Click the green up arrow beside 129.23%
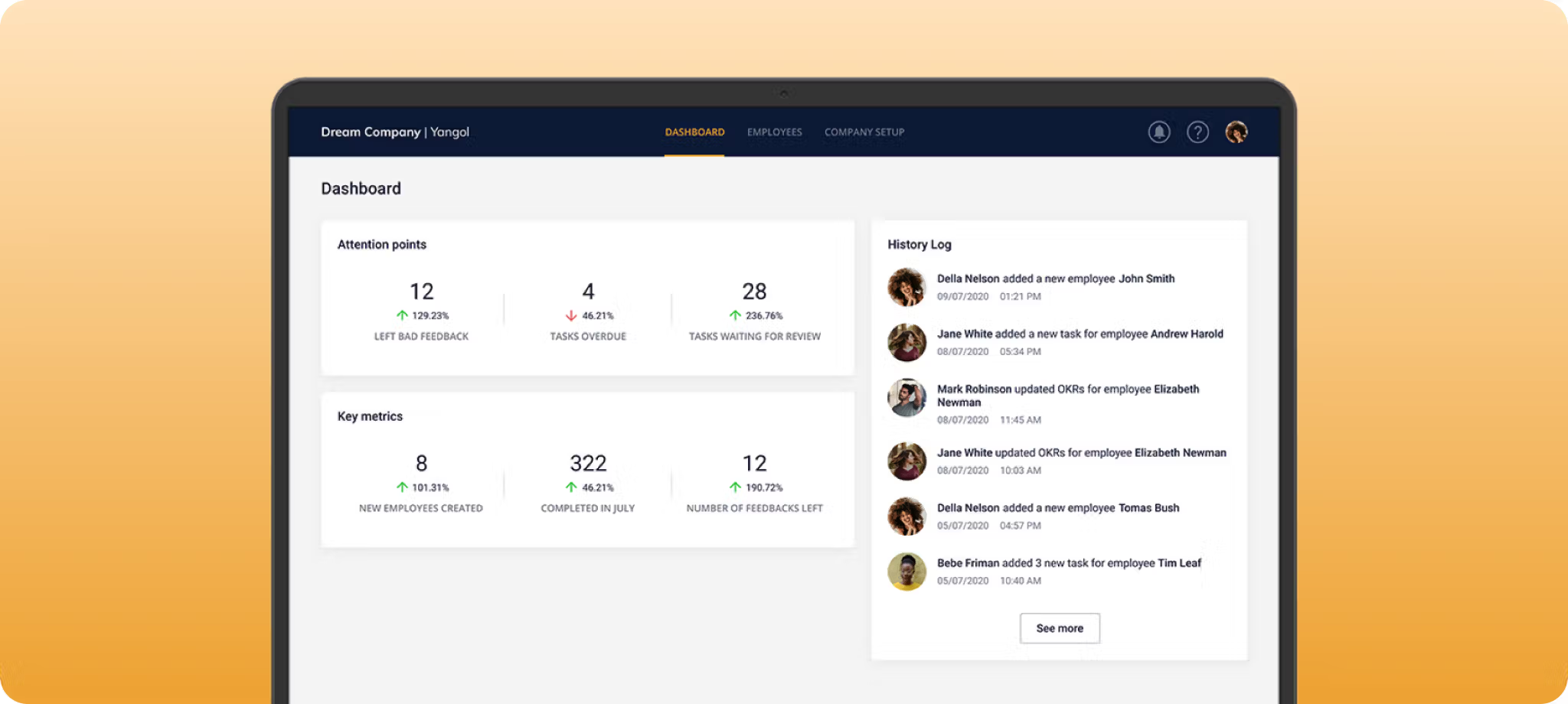 pyautogui.click(x=402, y=315)
